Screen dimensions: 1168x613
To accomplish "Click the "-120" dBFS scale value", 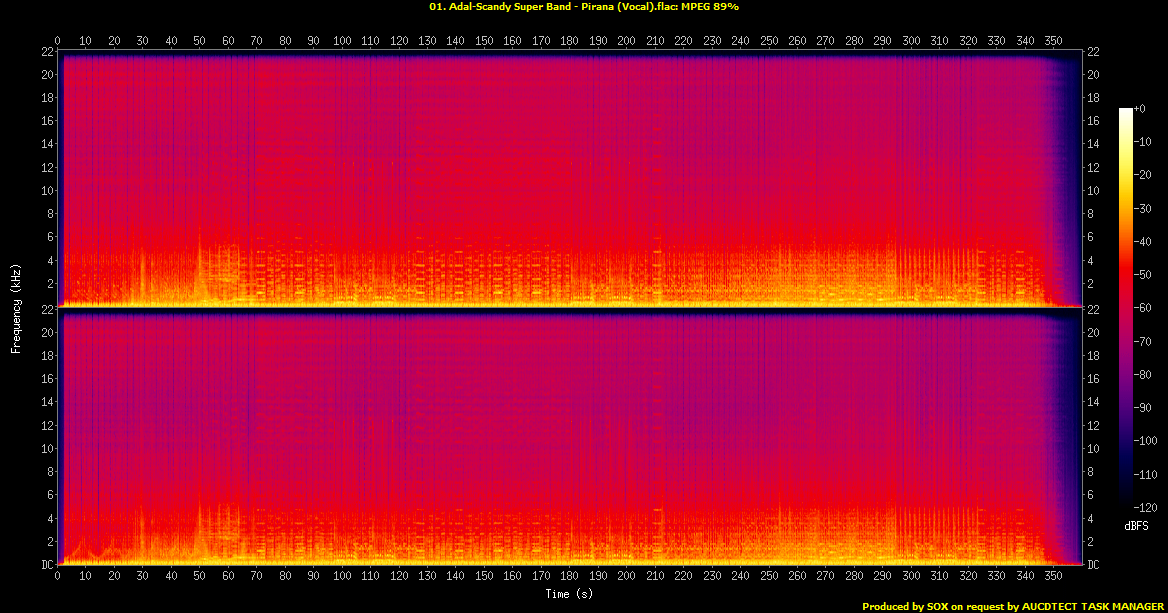I will 1146,507.
